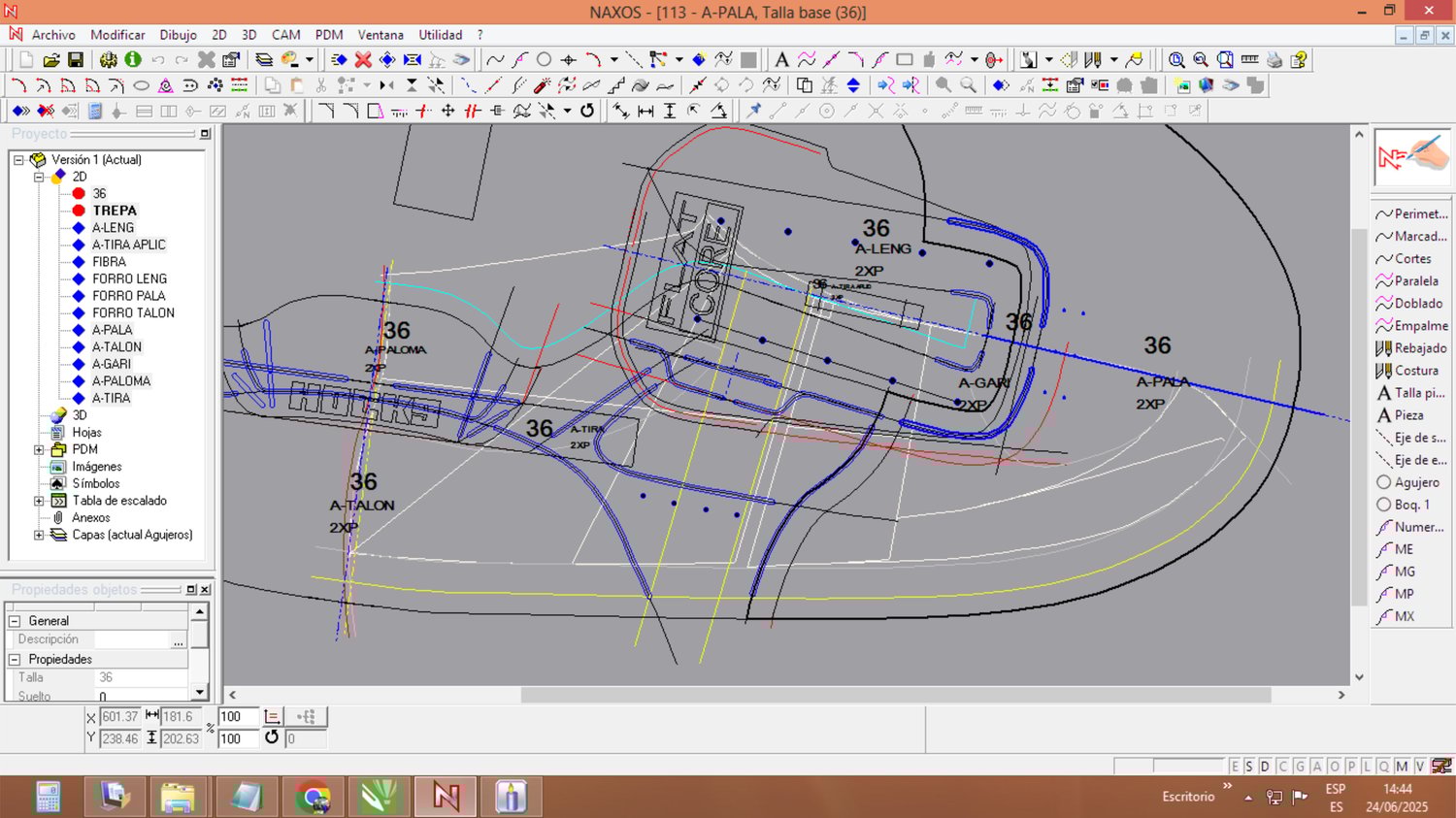Click the Descripción ellipsis button
Screen dimensions: 1456x818
[178, 640]
